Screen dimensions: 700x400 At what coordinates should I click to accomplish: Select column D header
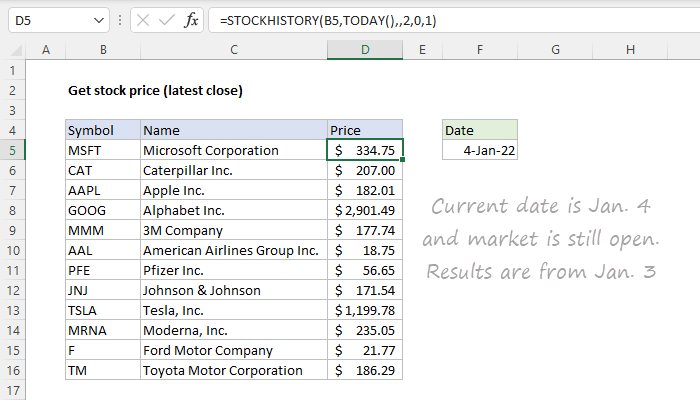(x=365, y=50)
